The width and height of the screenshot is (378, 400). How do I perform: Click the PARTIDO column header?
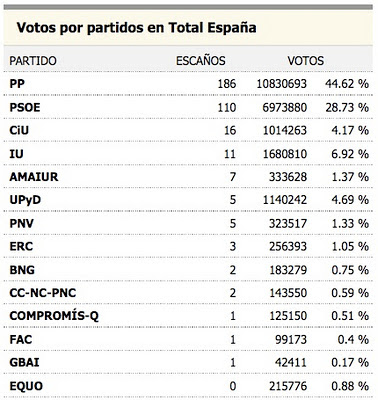(33, 61)
